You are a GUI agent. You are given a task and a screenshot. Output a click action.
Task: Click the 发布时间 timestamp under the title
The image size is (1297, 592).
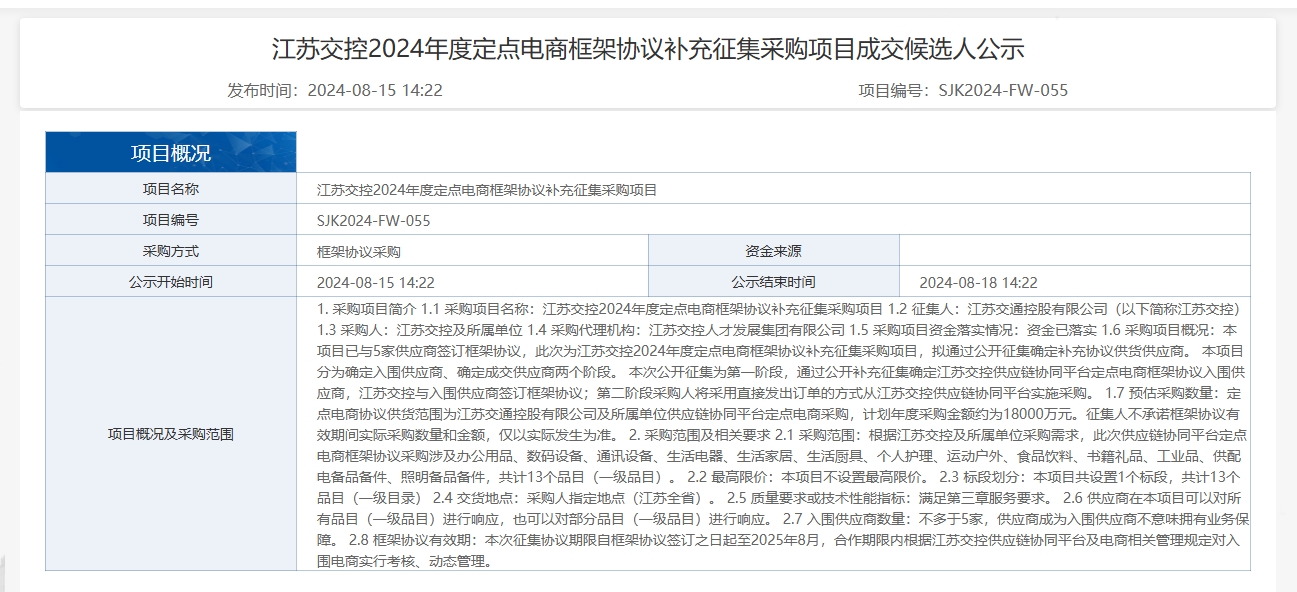(x=334, y=90)
